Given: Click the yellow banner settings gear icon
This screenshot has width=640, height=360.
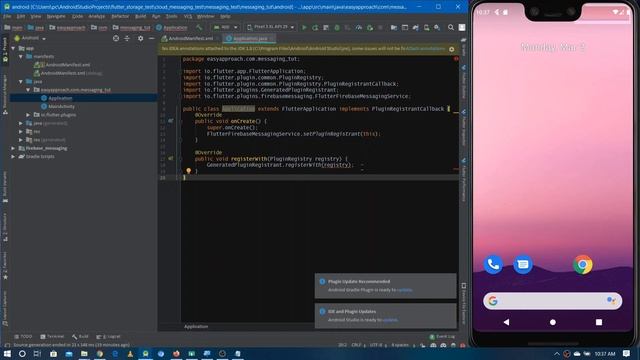Looking at the screenshot, I should coord(451,49).
